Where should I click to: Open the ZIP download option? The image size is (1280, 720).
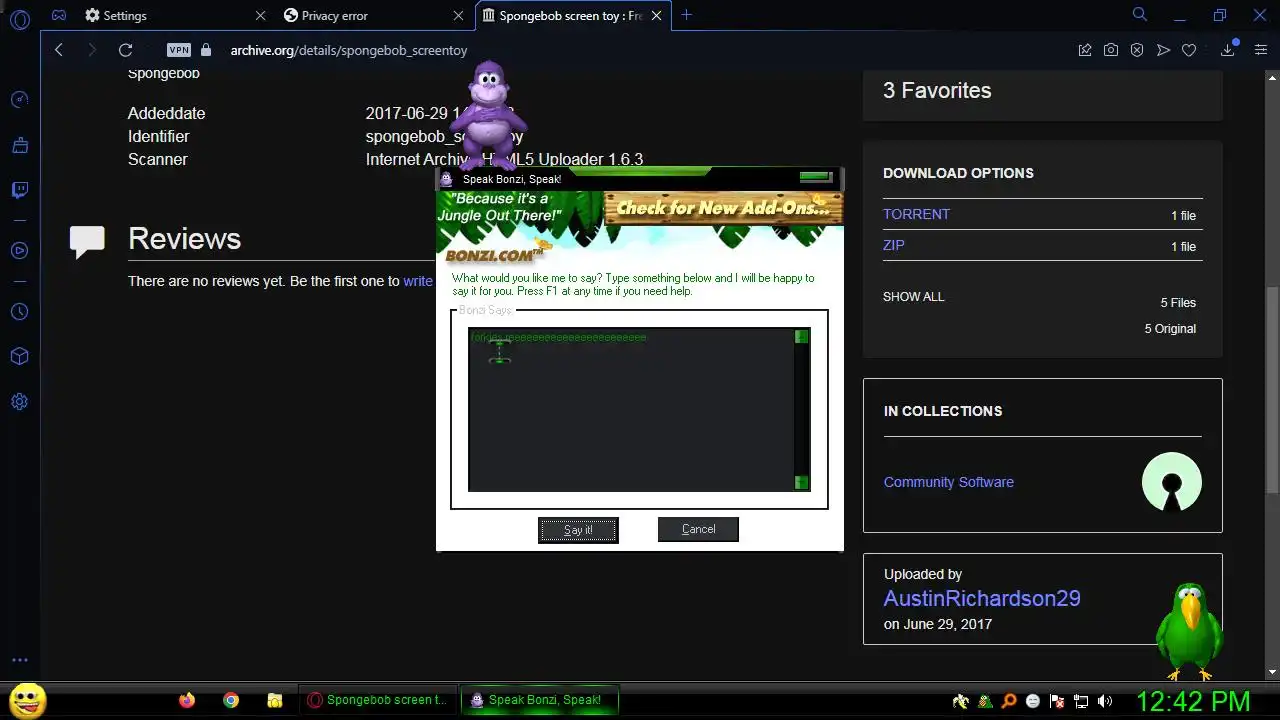click(x=894, y=245)
